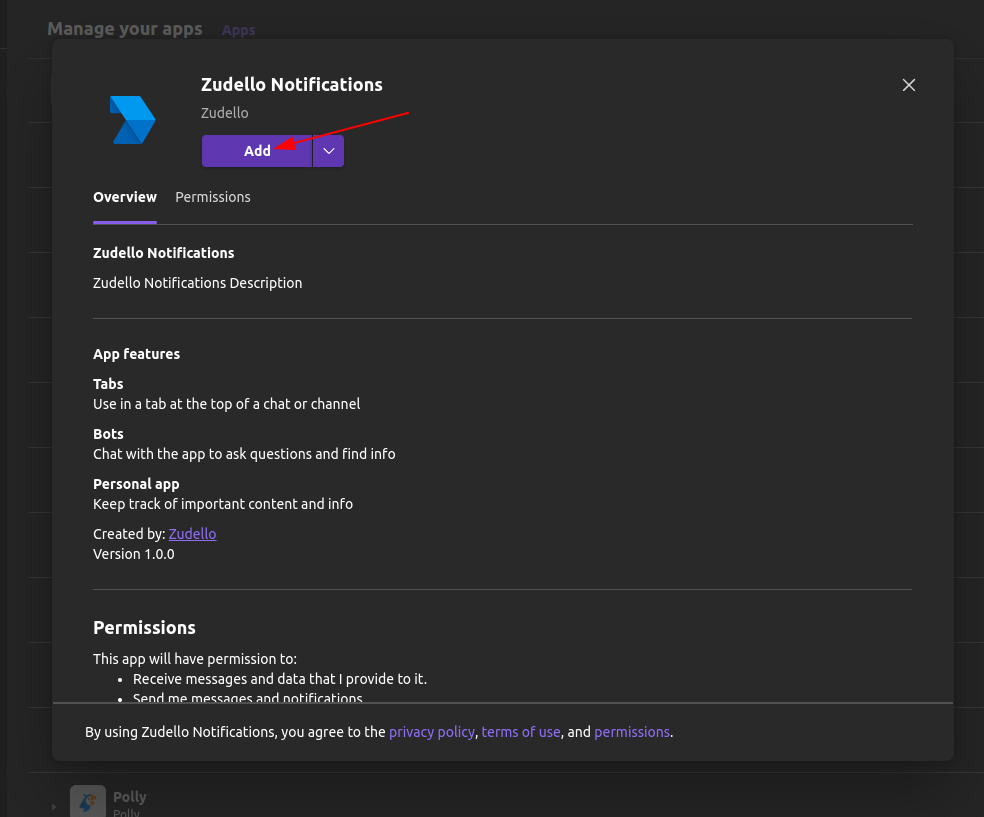Click the 'App features' heading
Screen dimensions: 984x817
(137, 354)
